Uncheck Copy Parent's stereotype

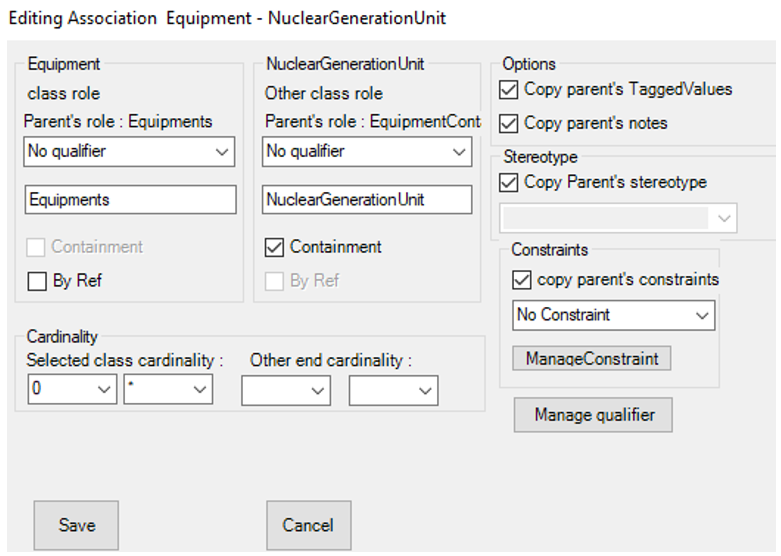(x=509, y=183)
